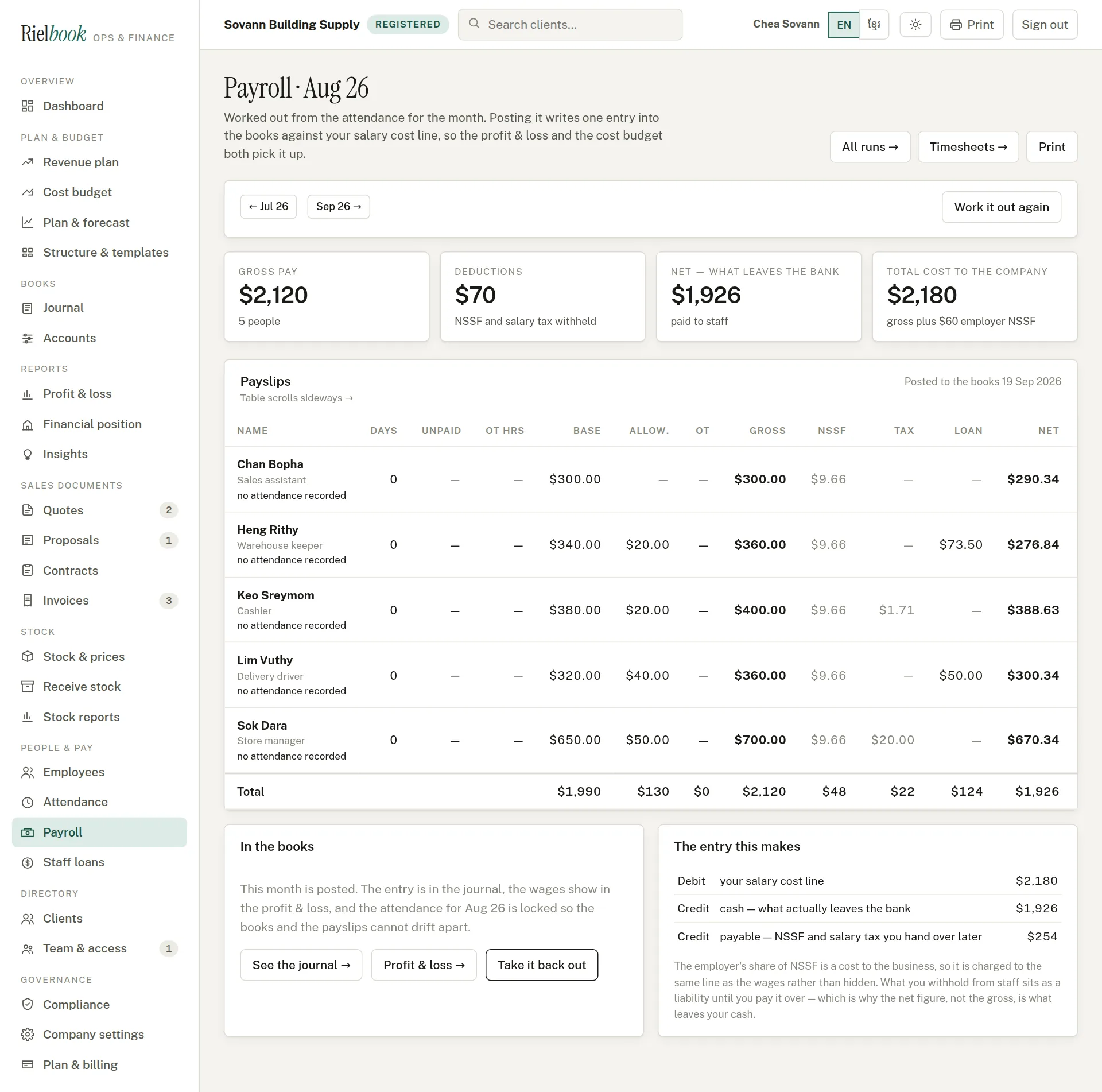The image size is (1102, 1092).
Task: Go to next month Sep 26
Action: [x=339, y=207]
